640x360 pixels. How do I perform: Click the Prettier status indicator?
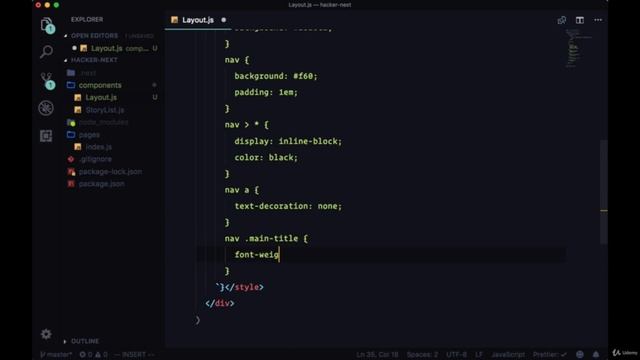[549, 354]
